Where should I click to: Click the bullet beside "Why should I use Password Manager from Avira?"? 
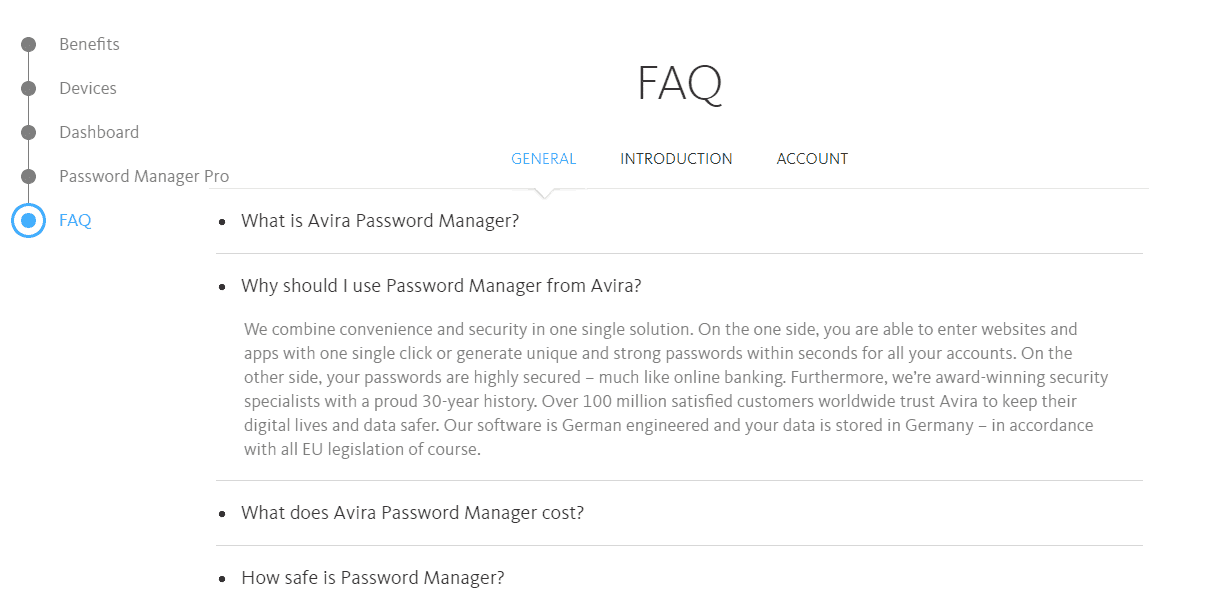point(221,286)
